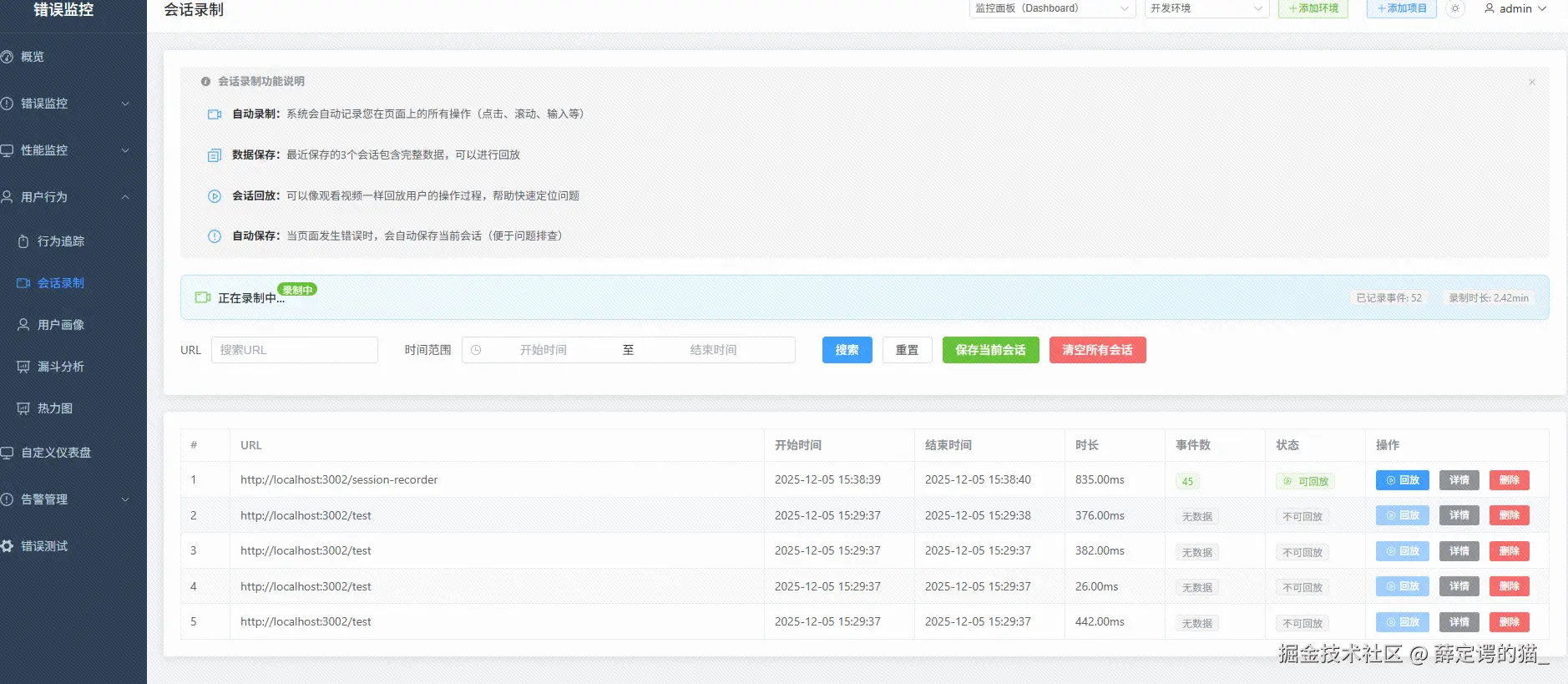Screen dimensions: 1568x684
Task: Click the 录制中 status badge
Action: (297, 290)
